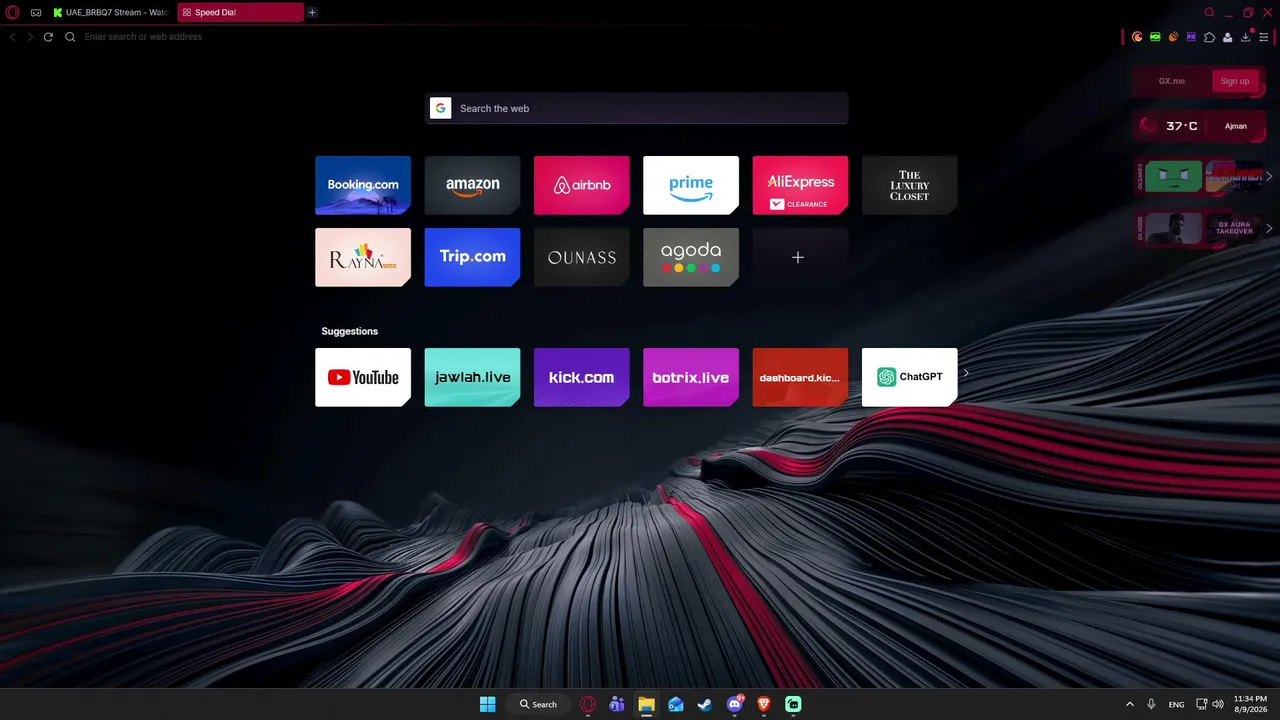Open The Luxury Closet tile
The width and height of the screenshot is (1280, 720).
click(909, 185)
